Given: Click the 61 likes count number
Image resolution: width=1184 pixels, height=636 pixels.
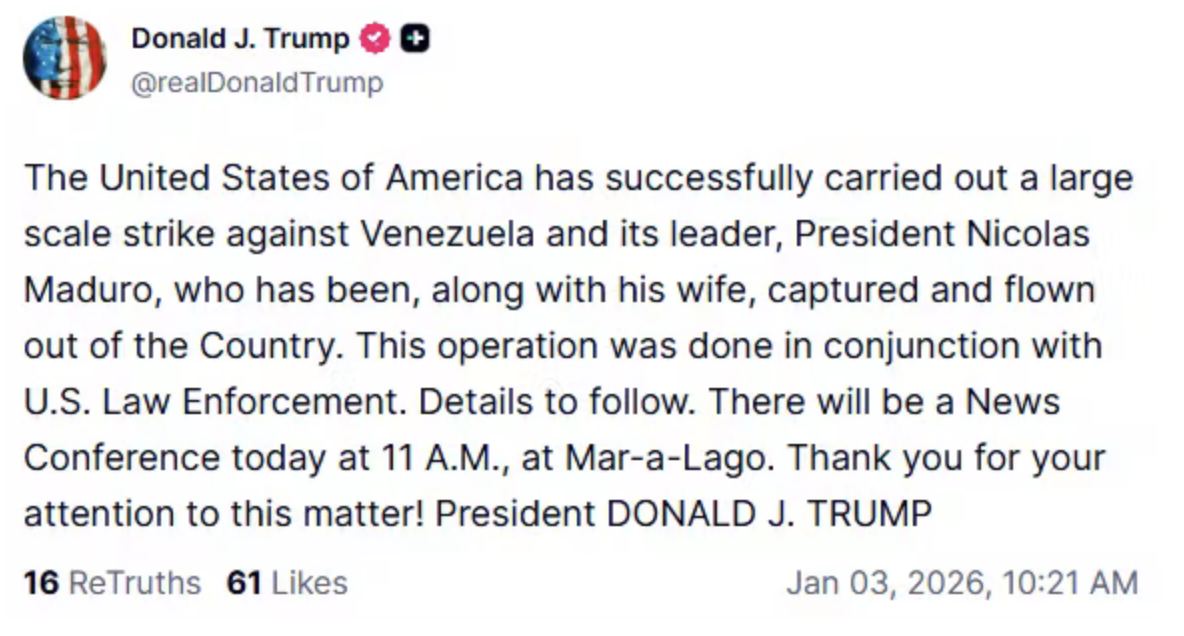Looking at the screenshot, I should [x=244, y=583].
